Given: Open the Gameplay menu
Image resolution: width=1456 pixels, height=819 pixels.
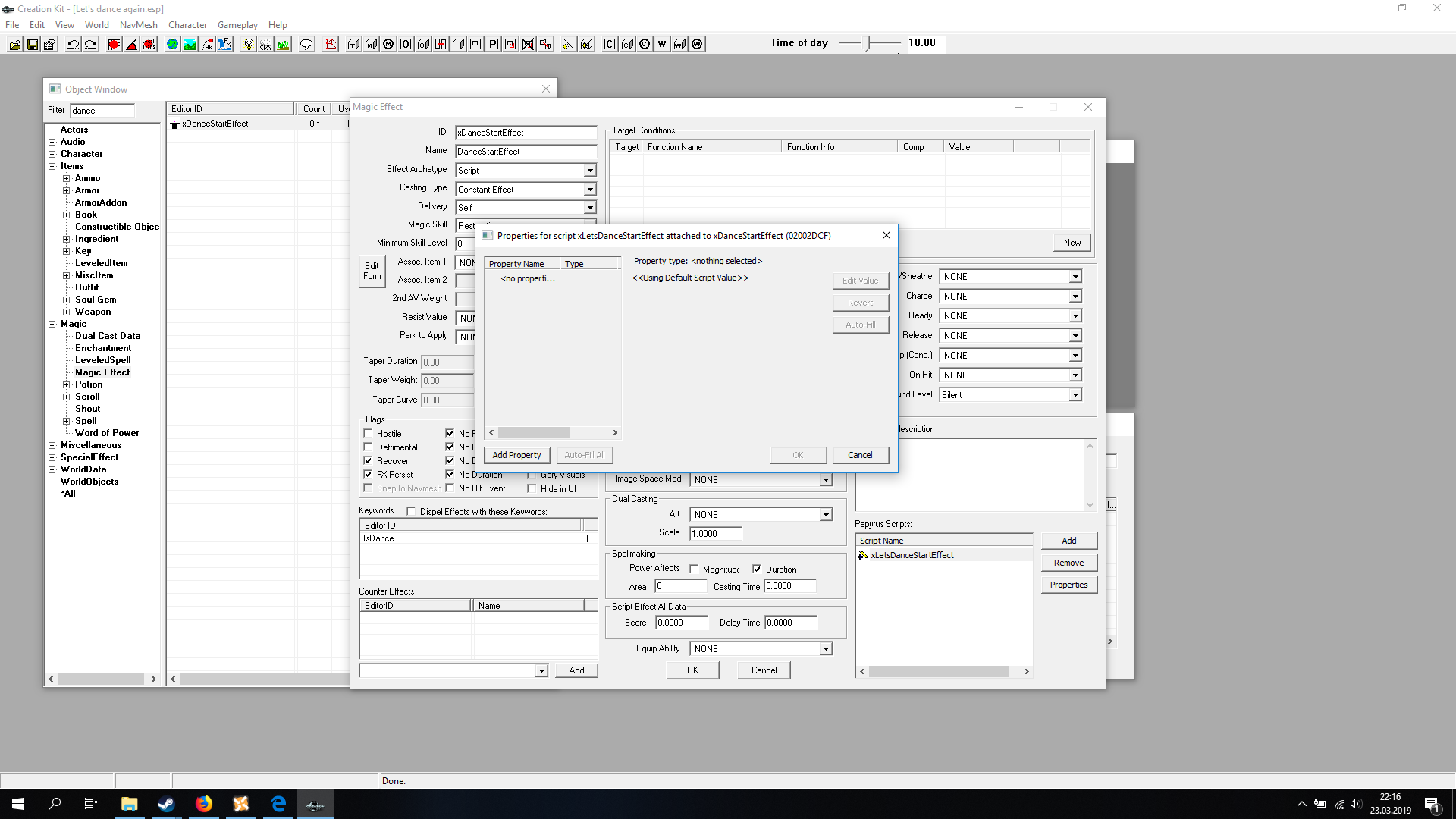Looking at the screenshot, I should pos(238,25).
